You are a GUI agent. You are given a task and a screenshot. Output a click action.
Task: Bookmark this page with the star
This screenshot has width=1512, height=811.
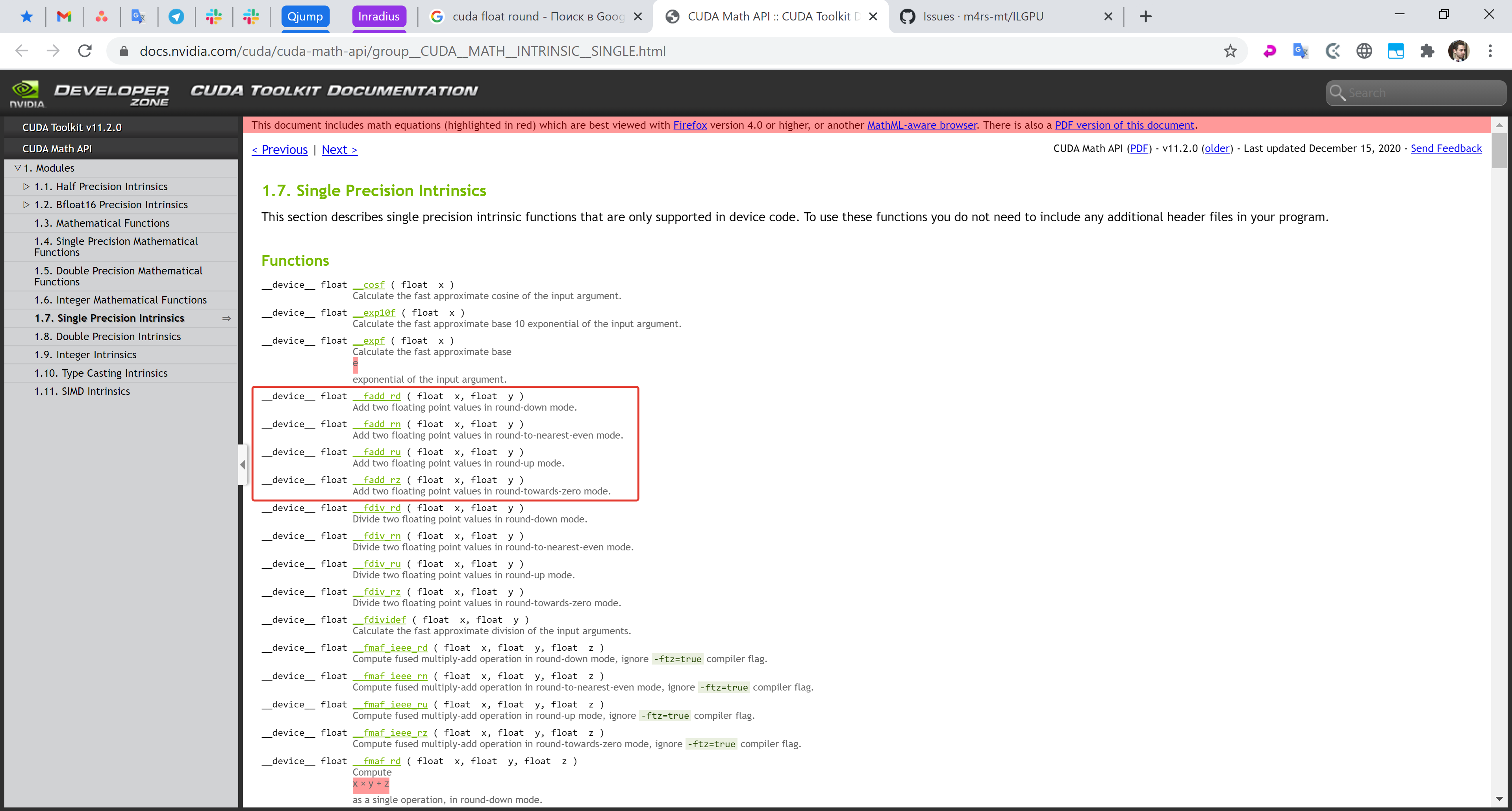pos(1230,51)
